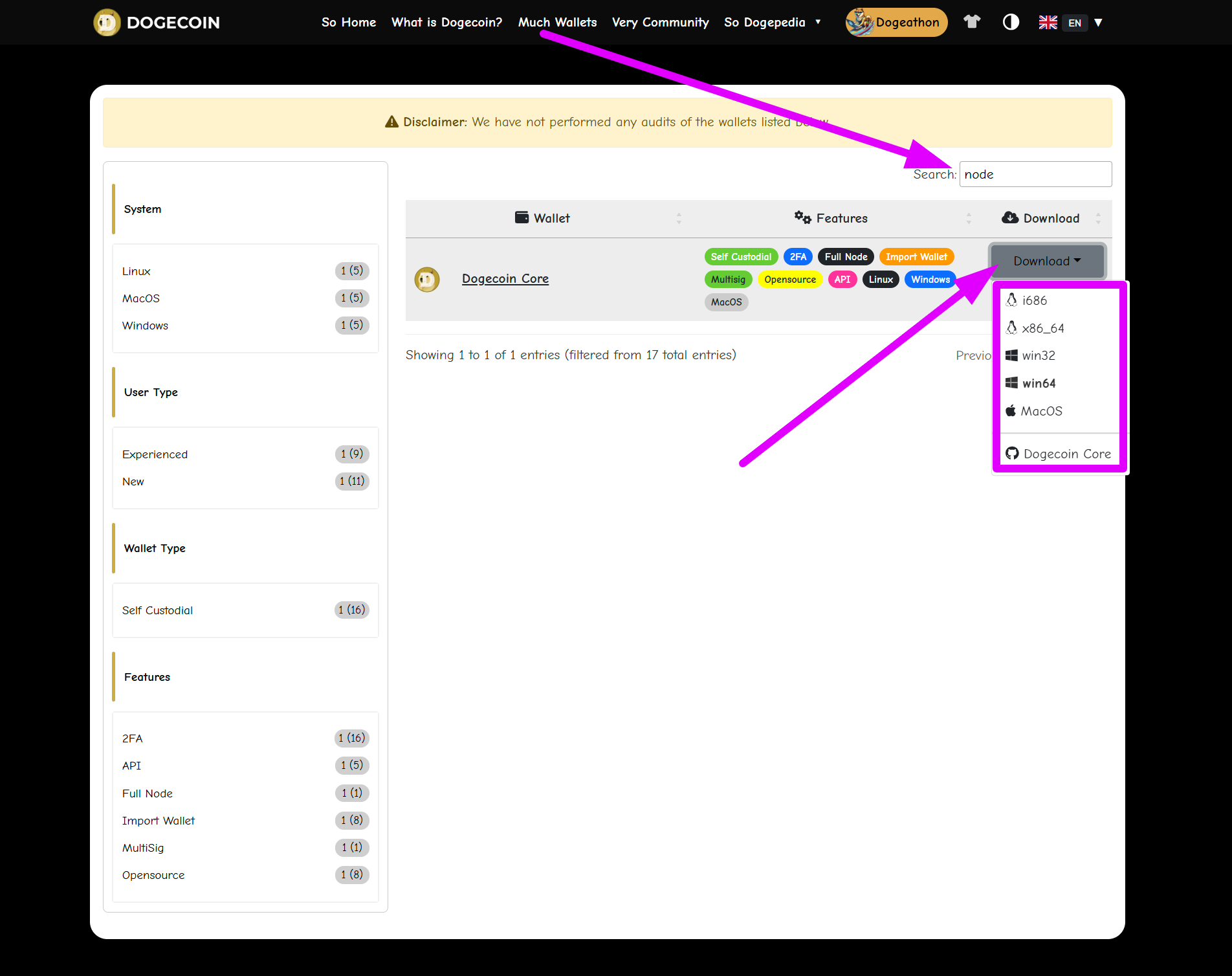Click the Linux penguin icon beside x86_64
Image resolution: width=1232 pixels, height=976 pixels.
[1011, 327]
